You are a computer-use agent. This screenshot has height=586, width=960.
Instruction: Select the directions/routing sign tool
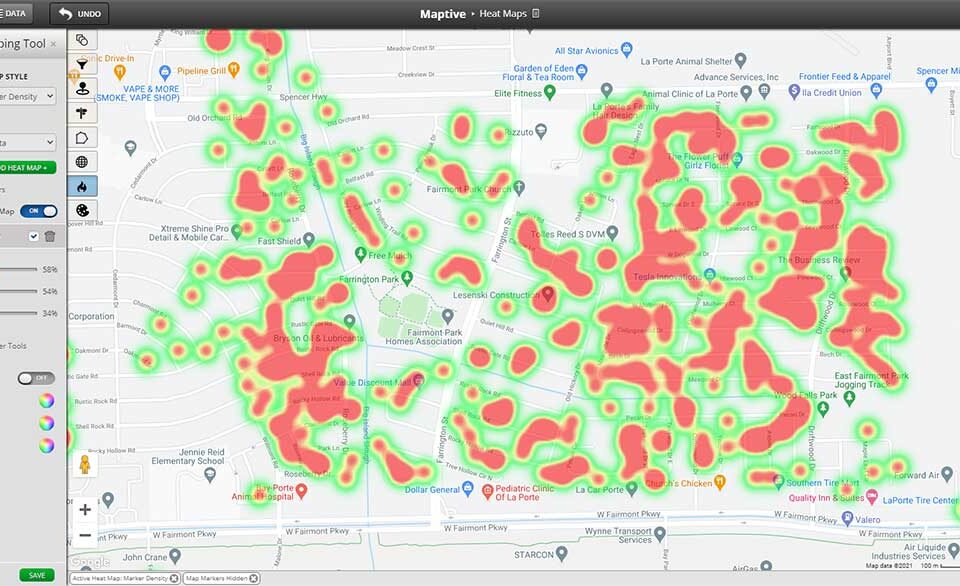coord(83,112)
